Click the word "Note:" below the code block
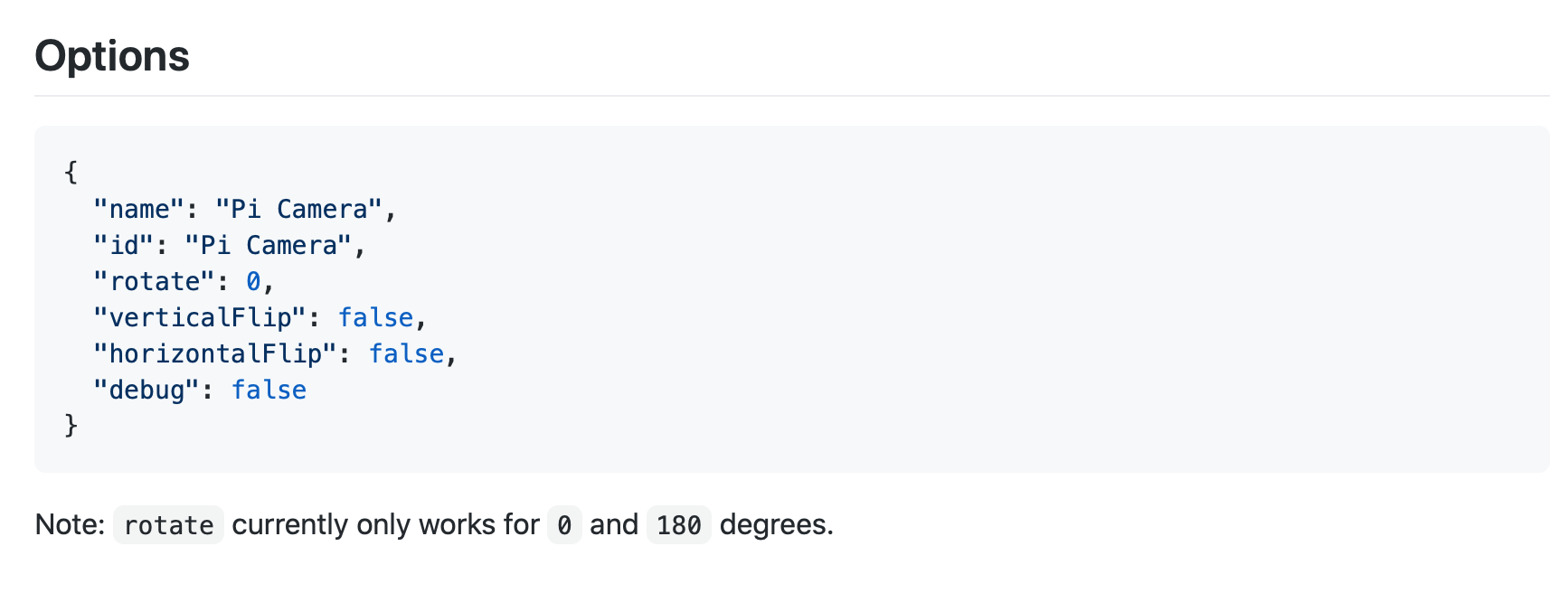 click(70, 524)
